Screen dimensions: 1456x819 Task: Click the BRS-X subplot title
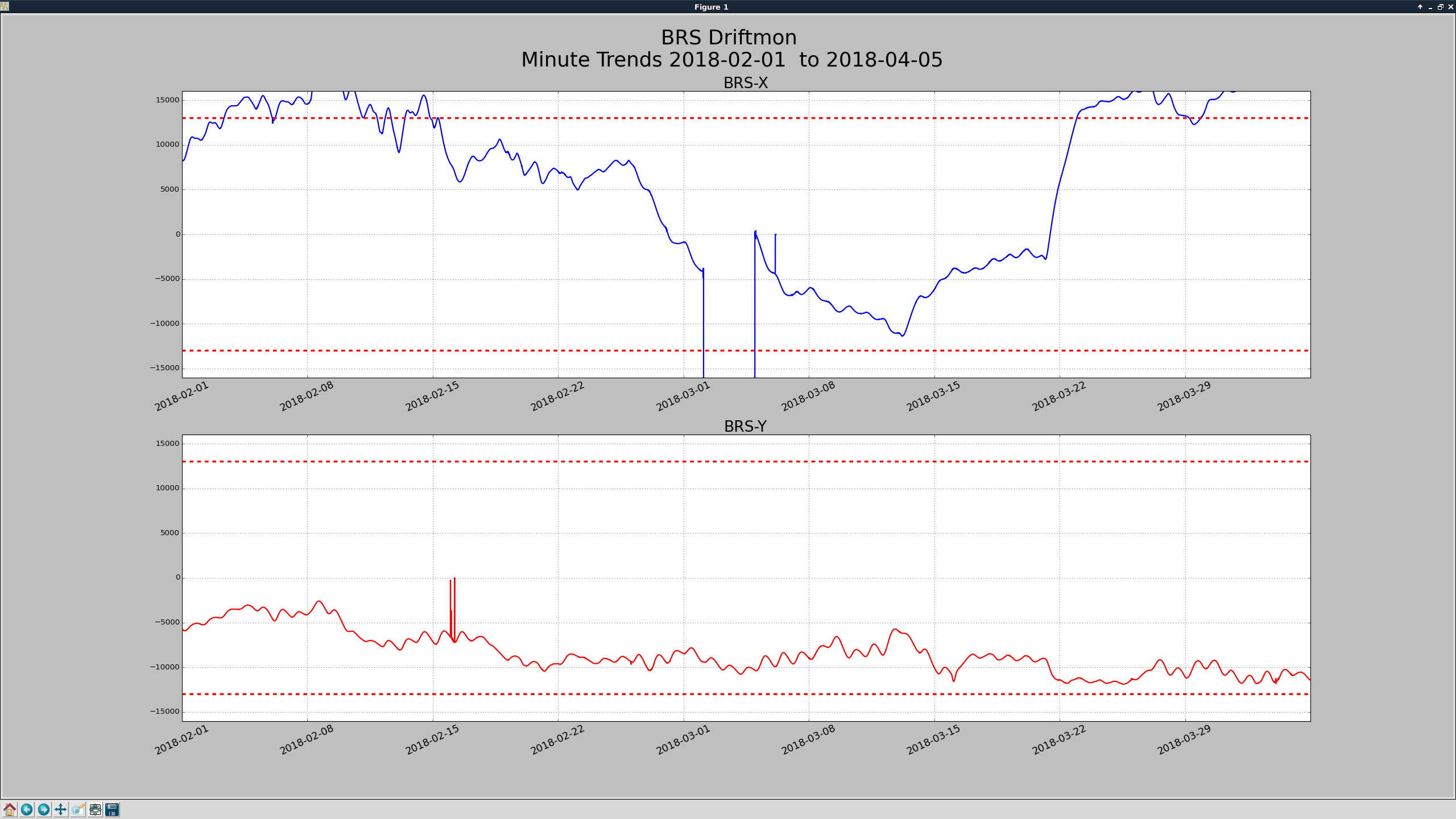[745, 83]
